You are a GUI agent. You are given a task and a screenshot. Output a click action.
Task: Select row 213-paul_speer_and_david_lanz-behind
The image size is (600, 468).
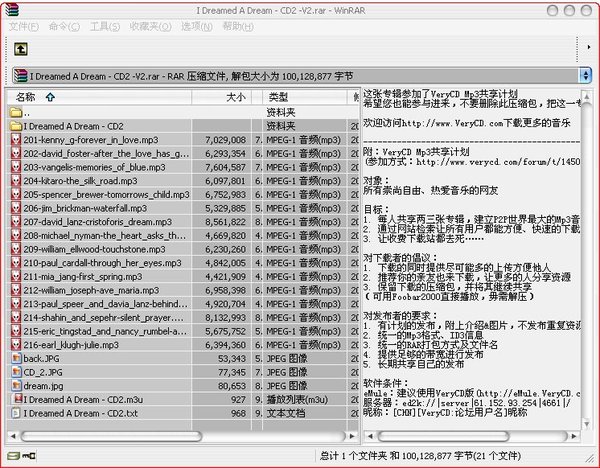tap(183, 304)
